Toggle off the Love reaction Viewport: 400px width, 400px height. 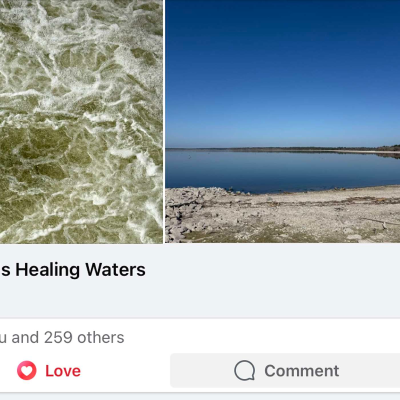(x=49, y=370)
